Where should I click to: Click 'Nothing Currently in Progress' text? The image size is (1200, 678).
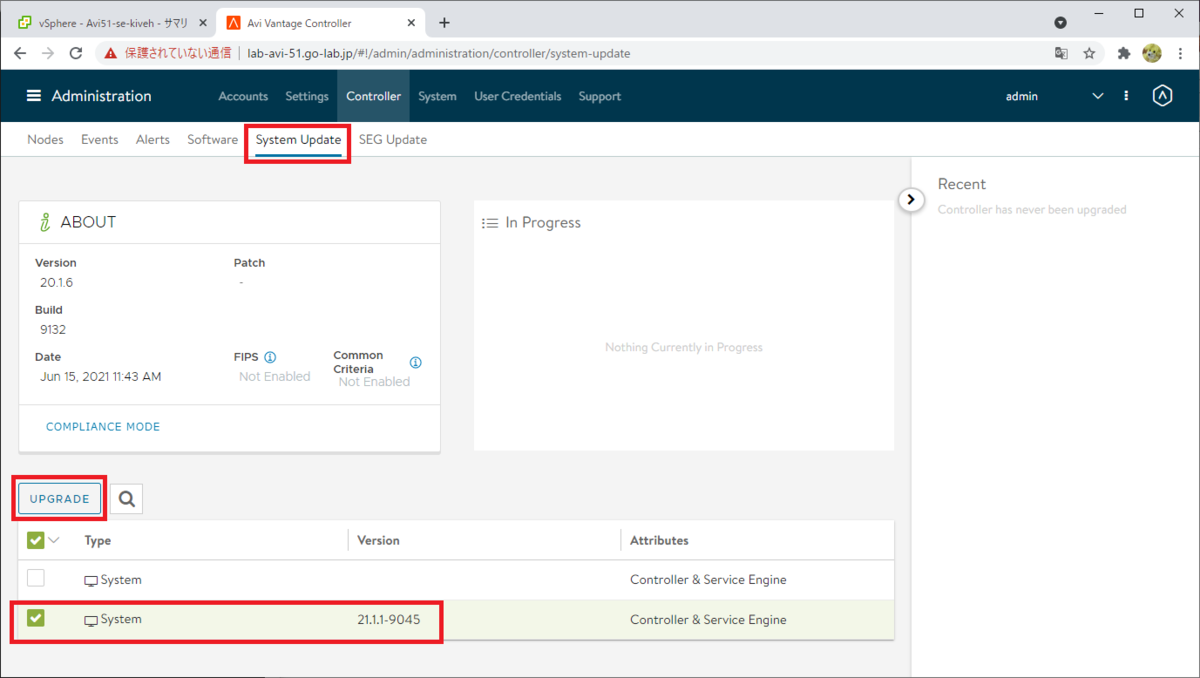pos(684,347)
